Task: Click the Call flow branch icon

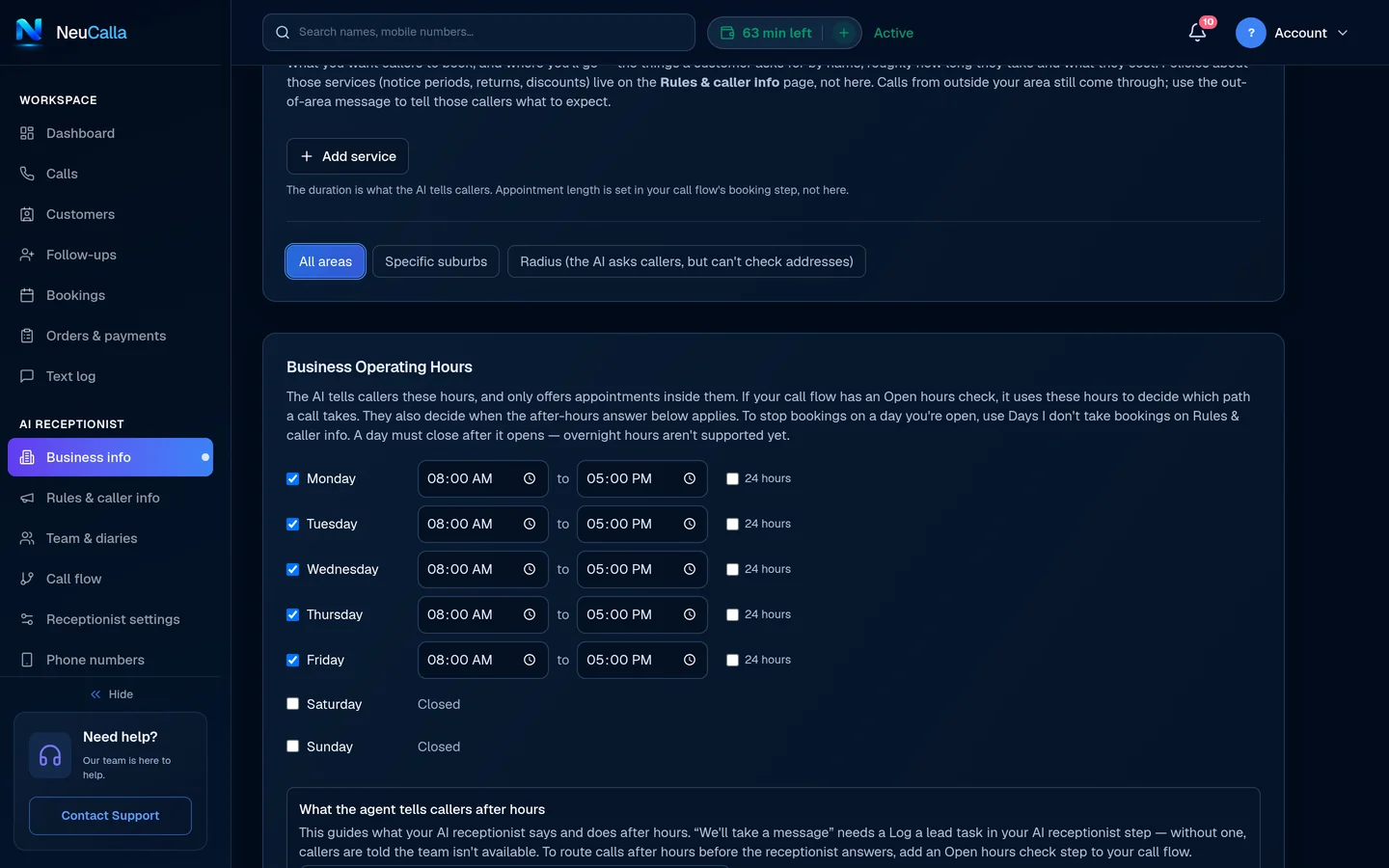Action: [27, 579]
